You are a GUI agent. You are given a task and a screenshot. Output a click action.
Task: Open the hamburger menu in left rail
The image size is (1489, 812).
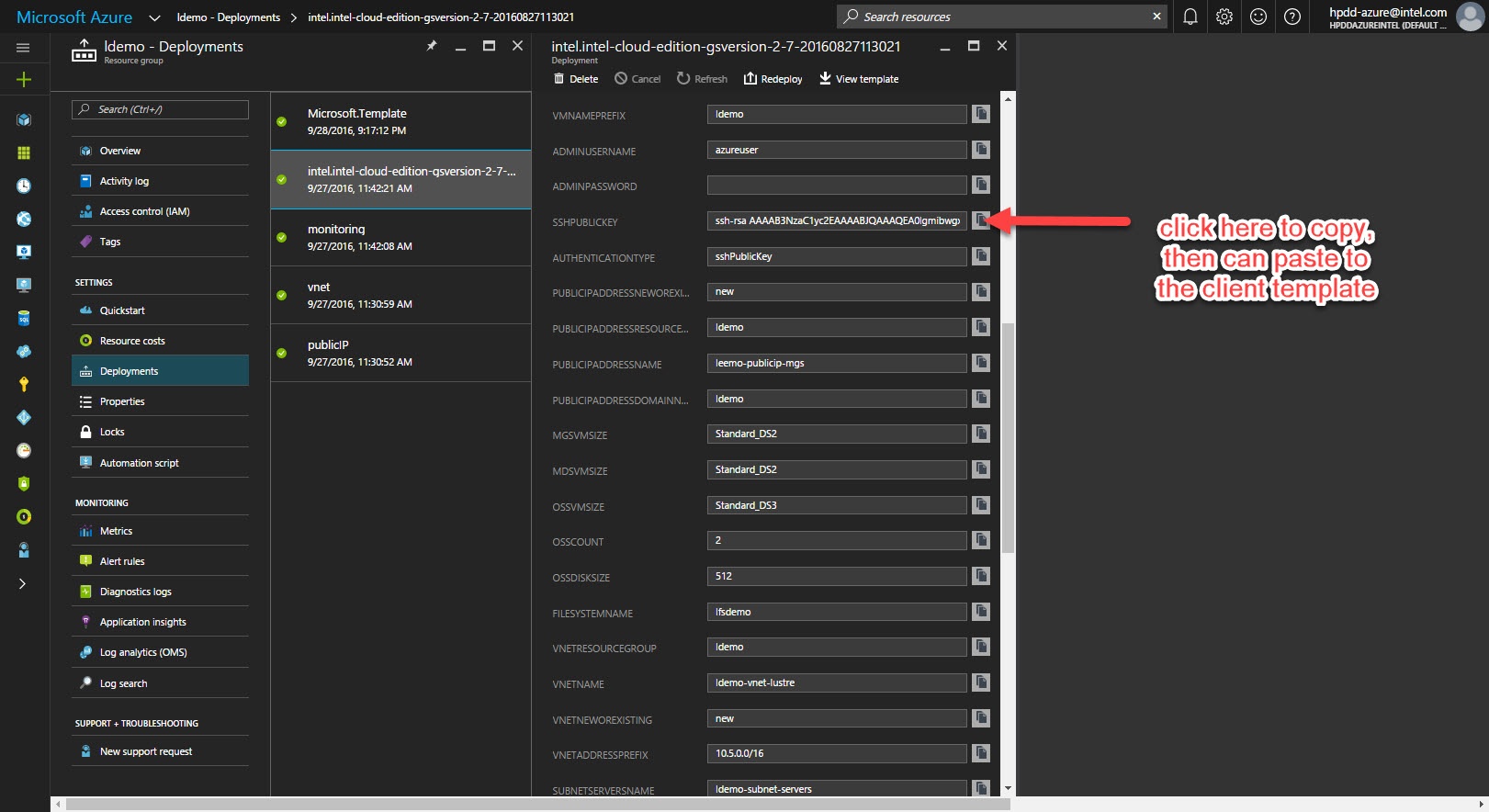point(24,48)
